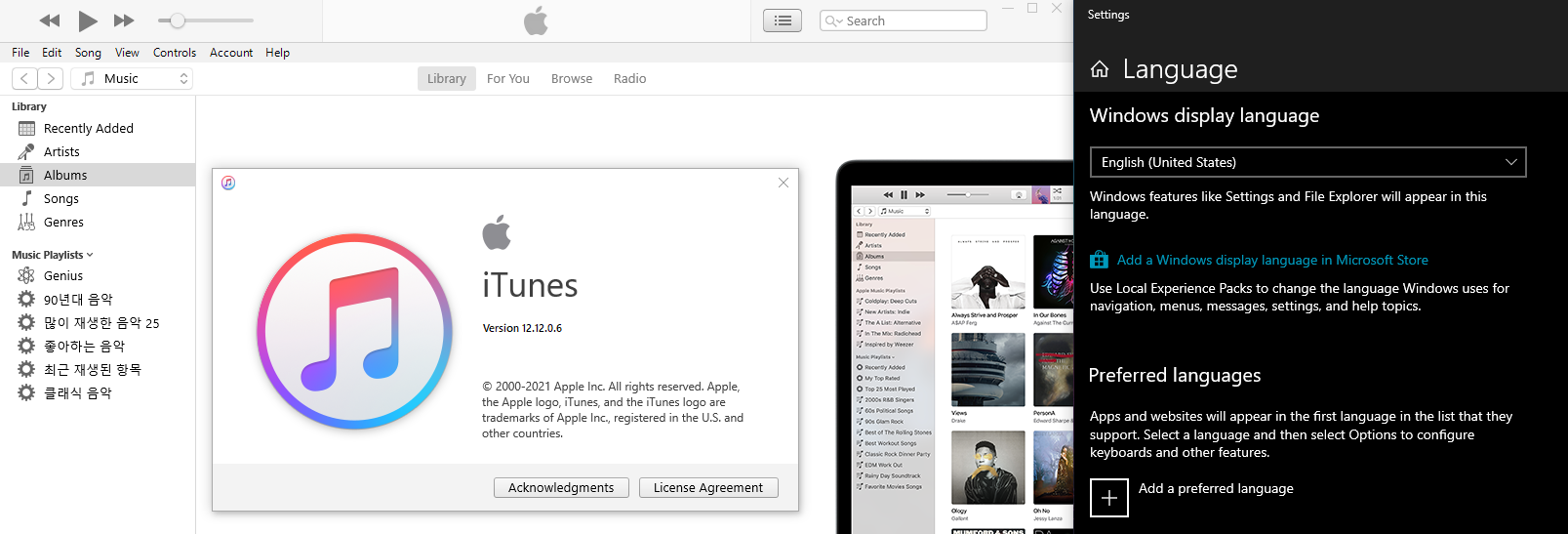Switch to the Library tab
The width and height of the screenshot is (1568, 534).
[447, 78]
